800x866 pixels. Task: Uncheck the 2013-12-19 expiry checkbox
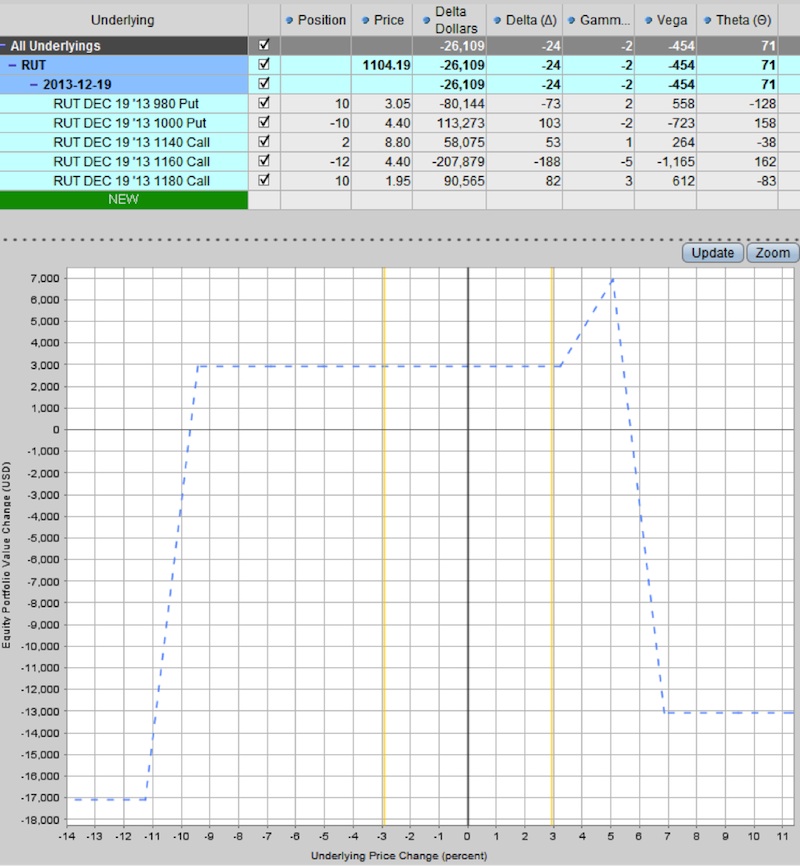tap(264, 83)
